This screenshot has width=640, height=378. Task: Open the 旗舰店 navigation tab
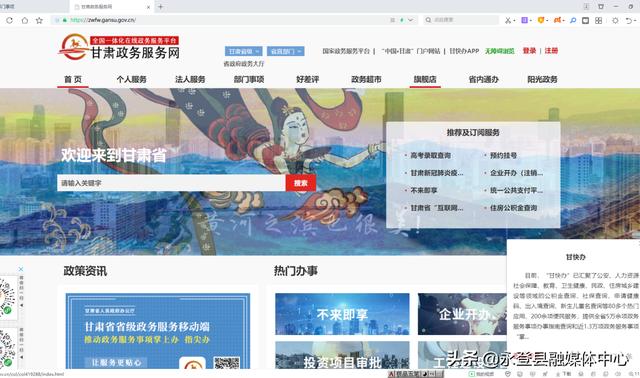[425, 79]
